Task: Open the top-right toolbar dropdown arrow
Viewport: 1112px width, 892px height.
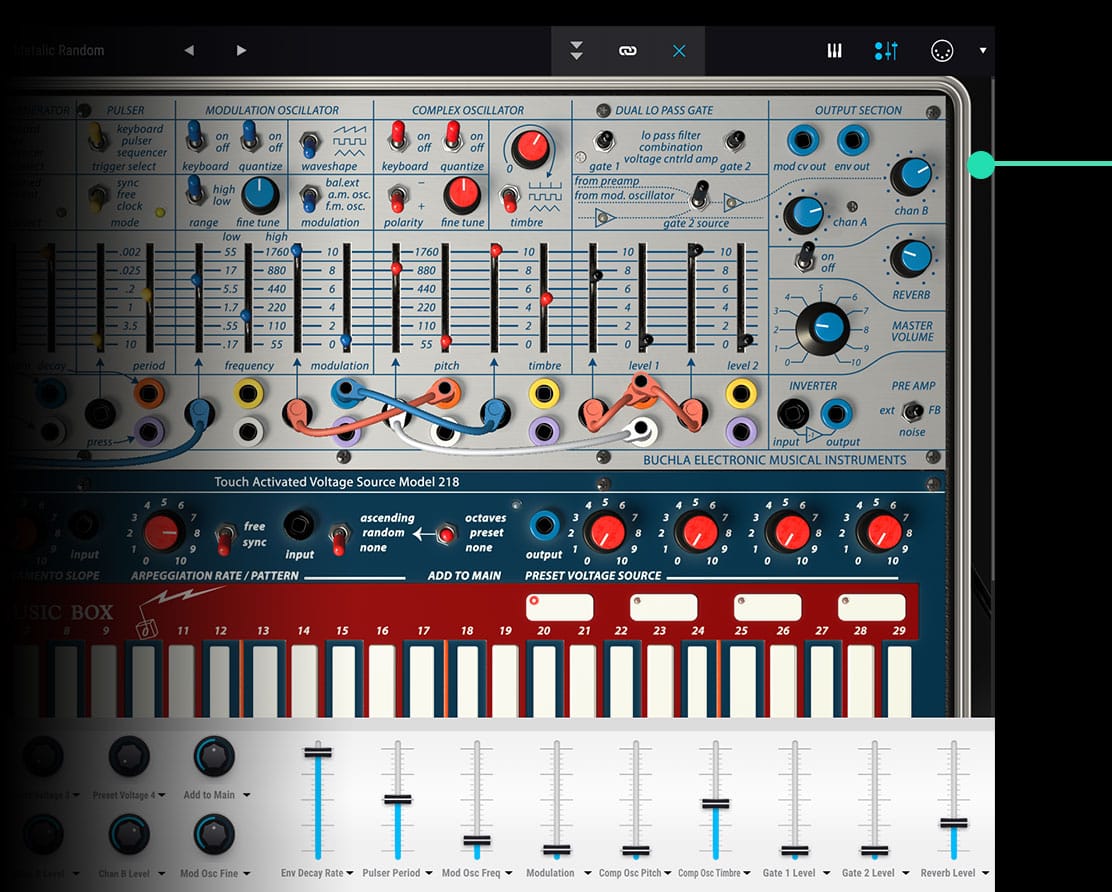Action: click(983, 50)
